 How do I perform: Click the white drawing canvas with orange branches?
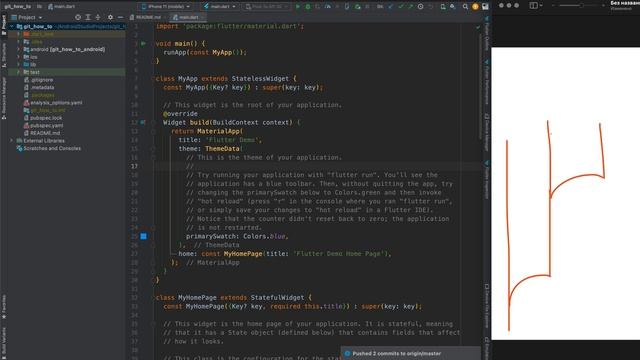point(566,193)
